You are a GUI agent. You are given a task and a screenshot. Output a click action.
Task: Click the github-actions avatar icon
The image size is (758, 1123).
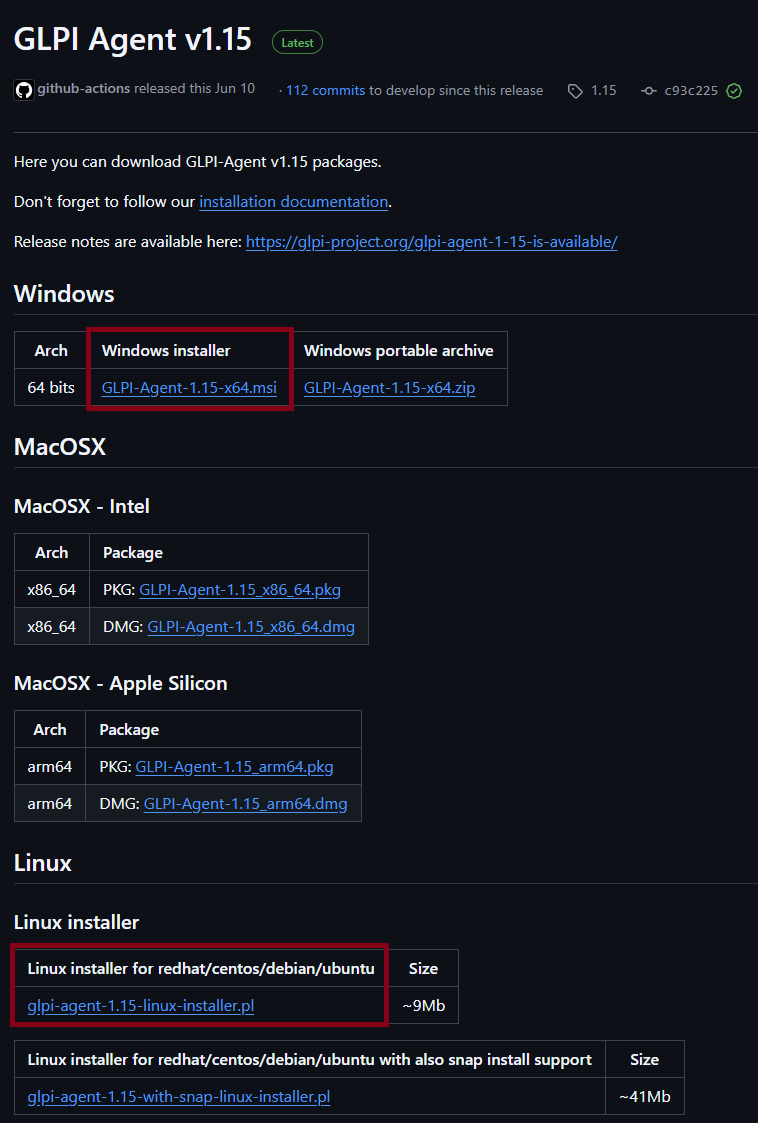coord(24,90)
